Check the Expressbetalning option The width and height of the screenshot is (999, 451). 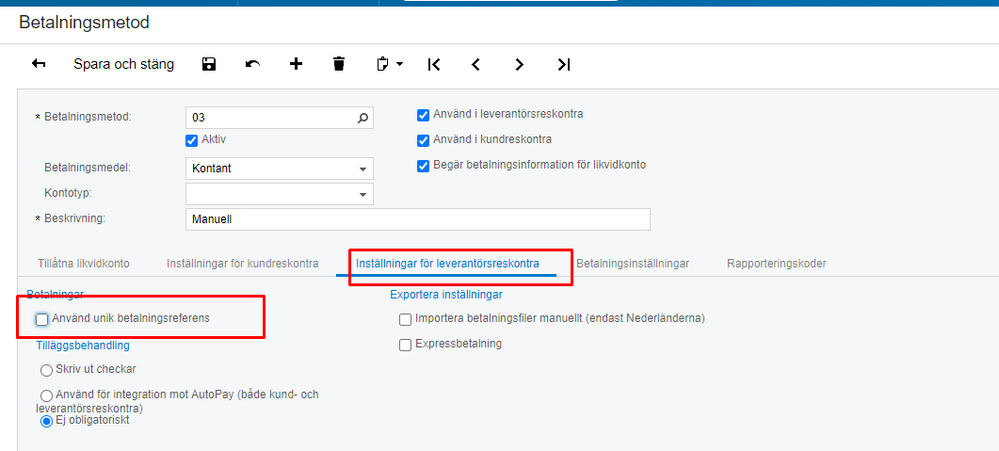405,345
